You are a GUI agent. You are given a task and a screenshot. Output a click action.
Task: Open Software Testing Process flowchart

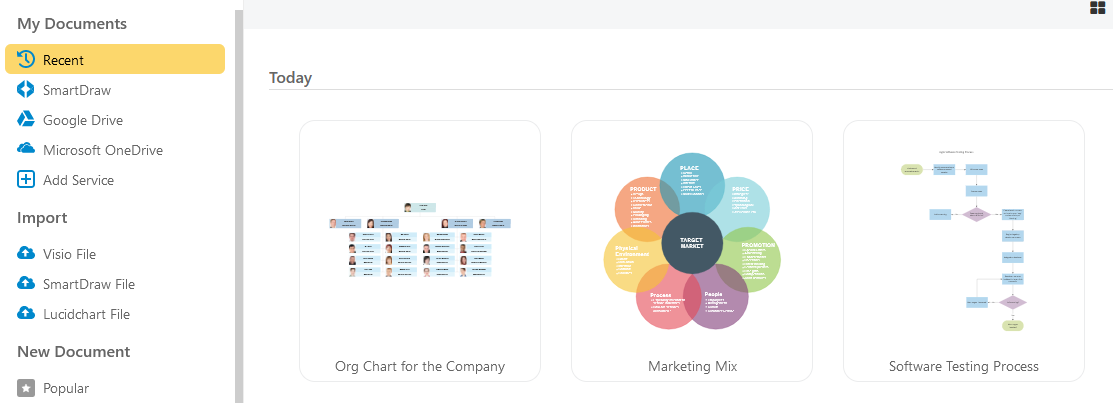point(964,250)
